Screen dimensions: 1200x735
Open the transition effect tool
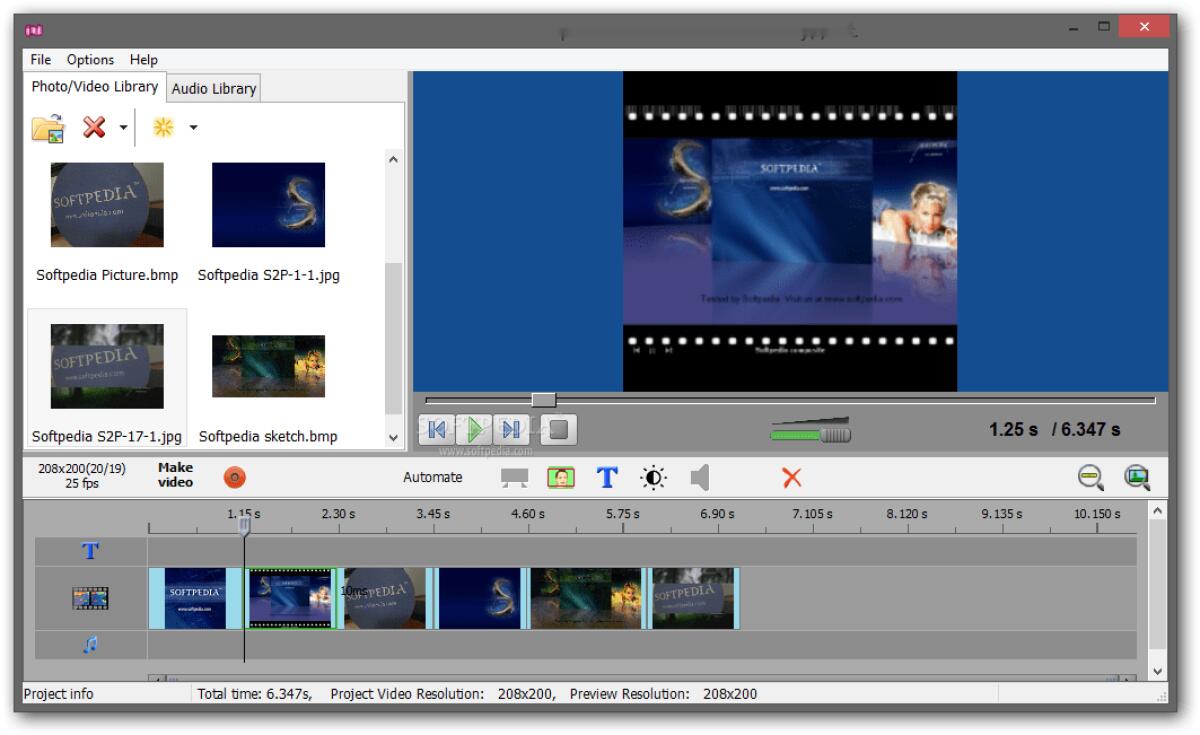pyautogui.click(x=514, y=477)
